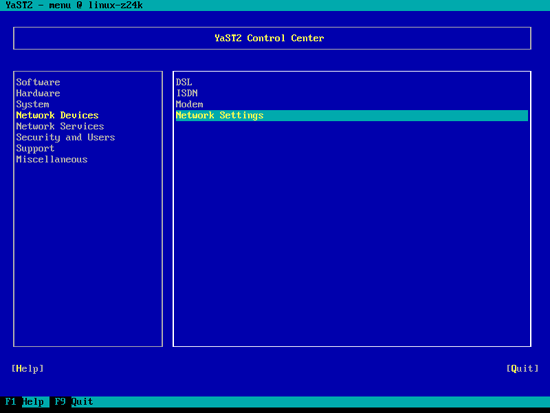Activate F9 Quit in bottom bar
The width and height of the screenshot is (550, 413).
click(x=74, y=401)
